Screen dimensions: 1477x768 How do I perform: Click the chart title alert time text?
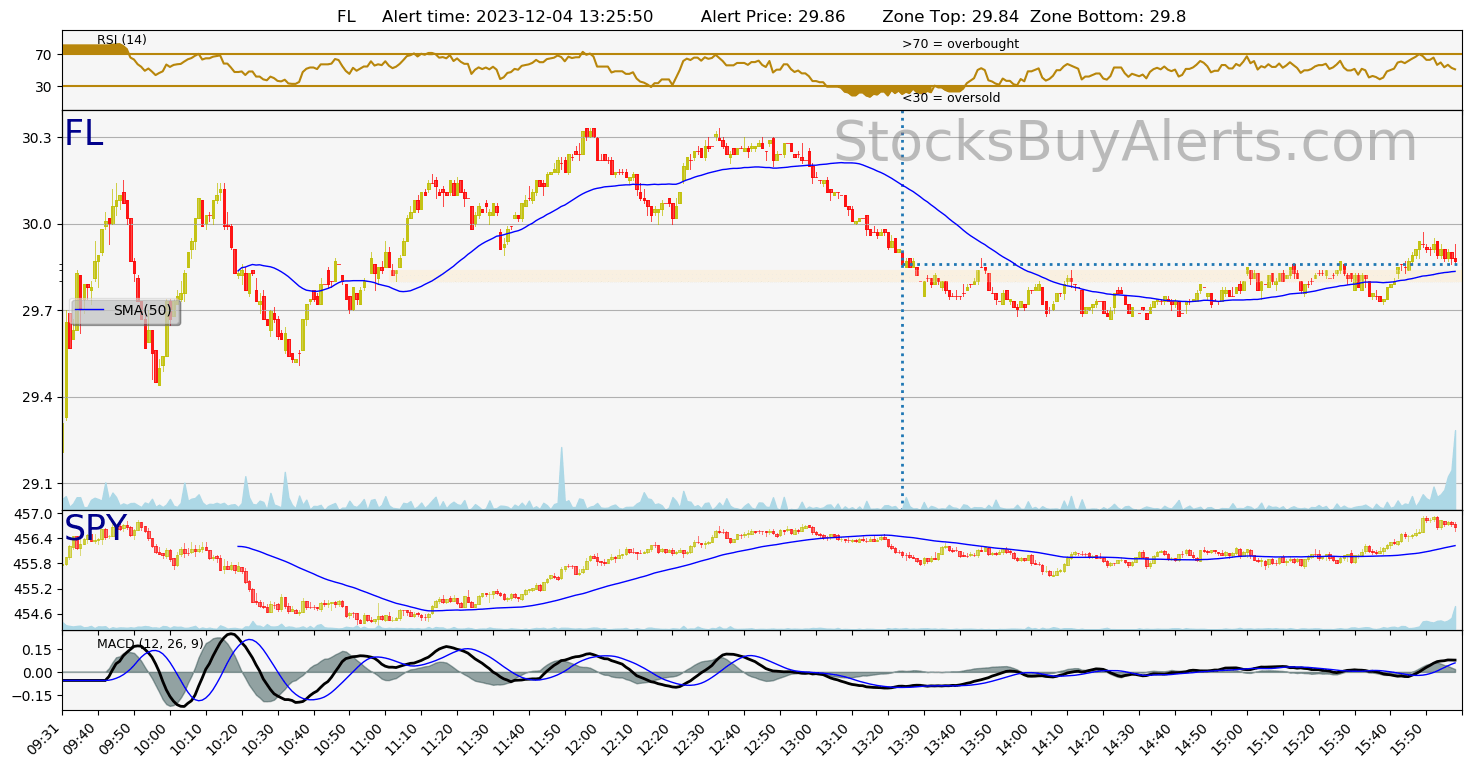518,16
